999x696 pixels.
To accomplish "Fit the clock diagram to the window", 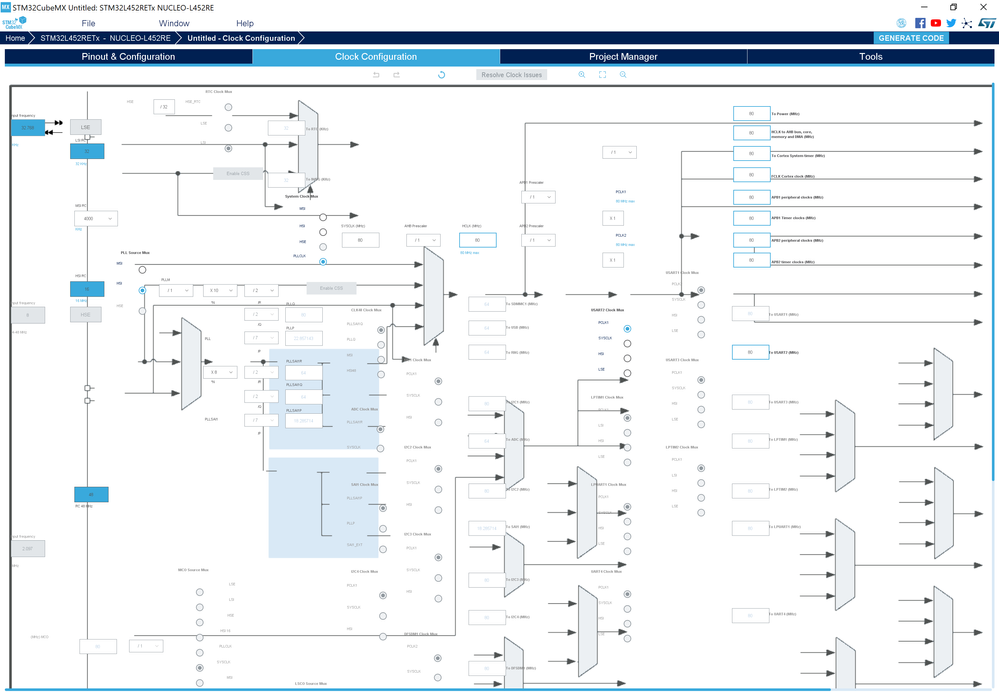I will pos(602,75).
